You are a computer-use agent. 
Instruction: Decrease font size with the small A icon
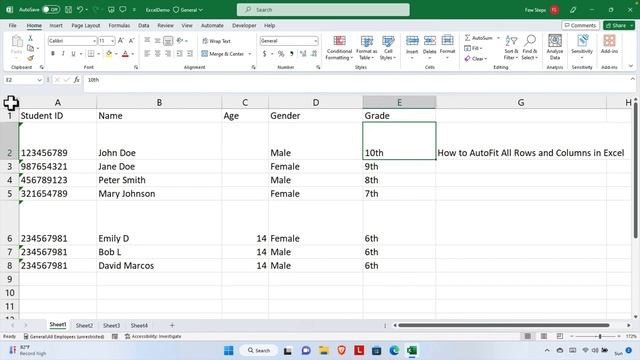coord(131,40)
